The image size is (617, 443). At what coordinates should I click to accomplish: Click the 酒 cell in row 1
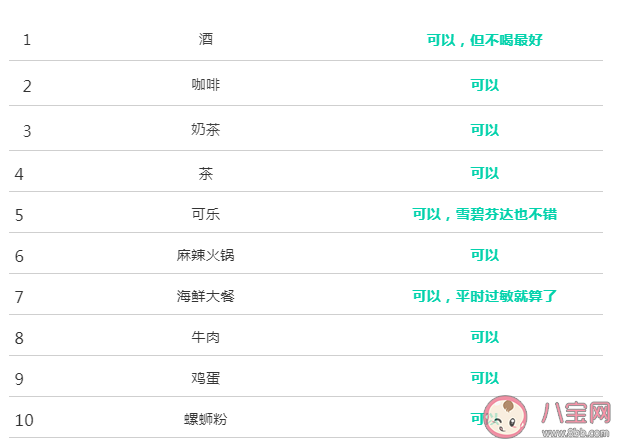(x=206, y=39)
